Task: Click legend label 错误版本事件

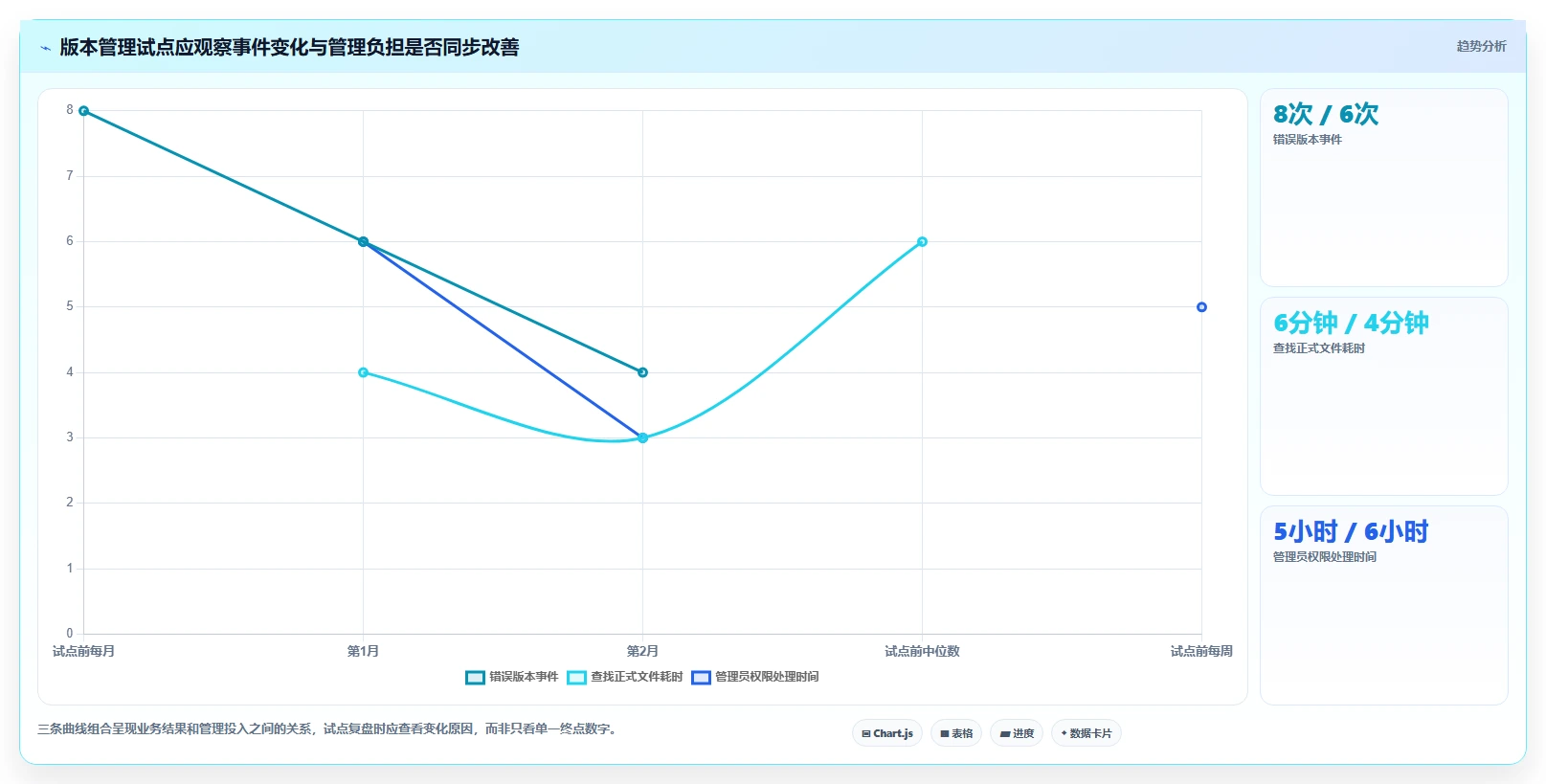Action: [x=524, y=677]
